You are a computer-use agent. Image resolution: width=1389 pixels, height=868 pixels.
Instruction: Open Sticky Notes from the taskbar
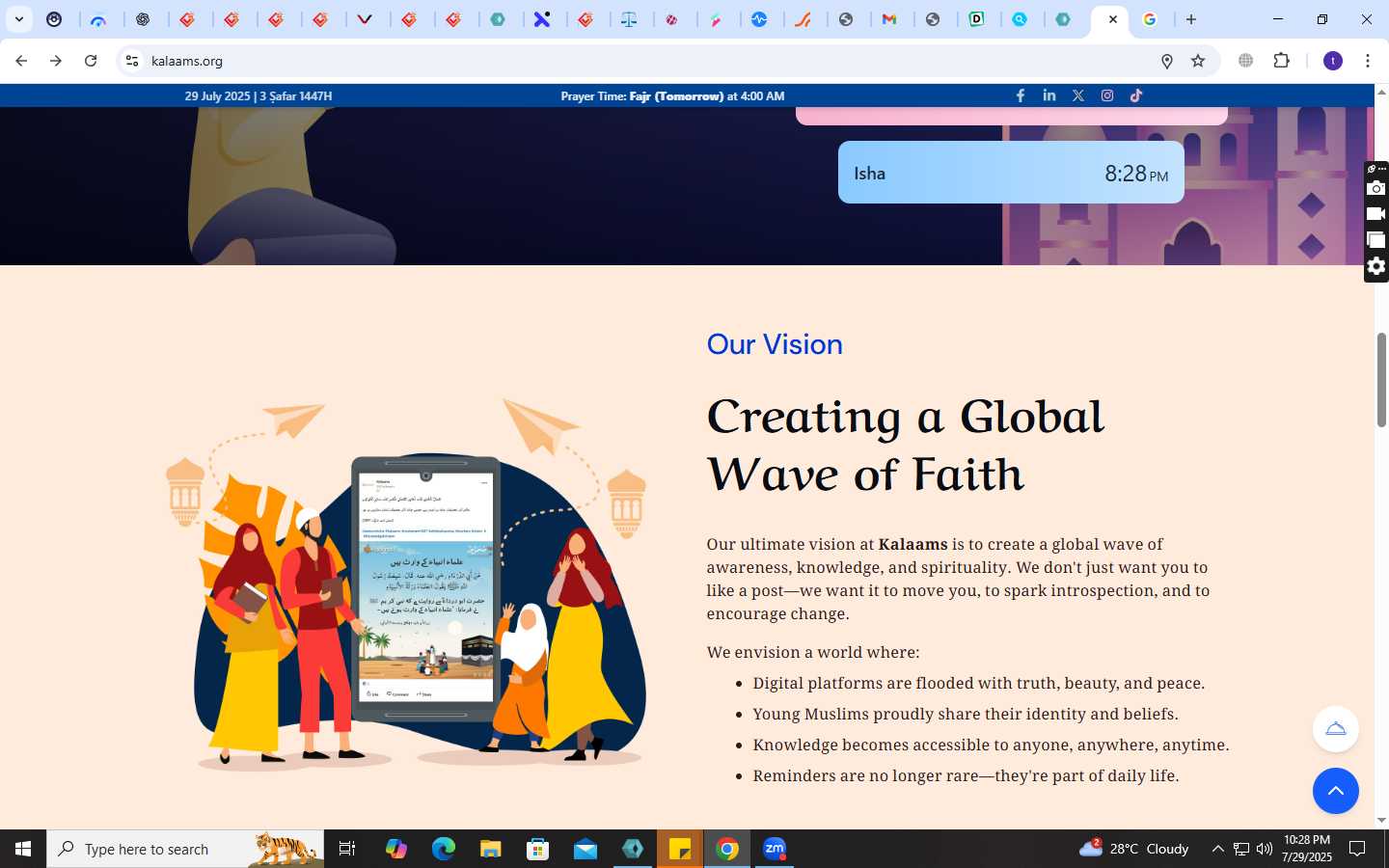coord(680,849)
